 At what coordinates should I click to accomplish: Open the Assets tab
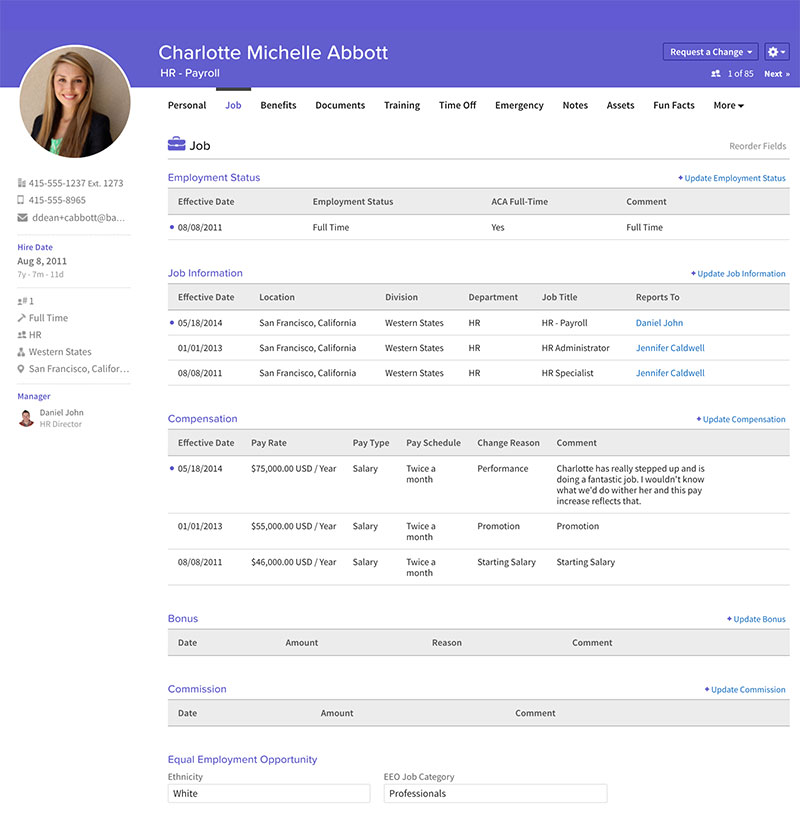[x=620, y=105]
